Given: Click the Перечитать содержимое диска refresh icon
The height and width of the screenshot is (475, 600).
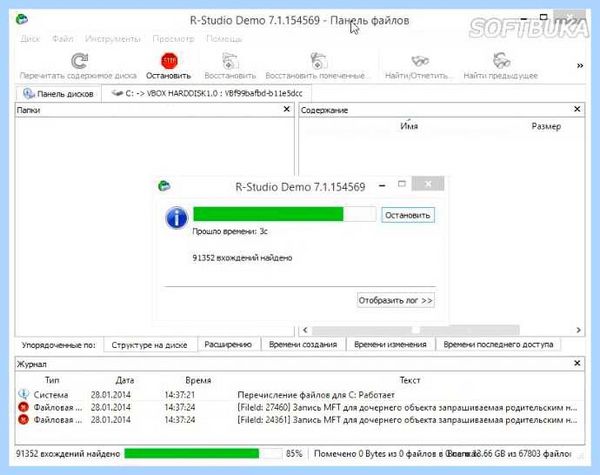Looking at the screenshot, I should (80, 60).
